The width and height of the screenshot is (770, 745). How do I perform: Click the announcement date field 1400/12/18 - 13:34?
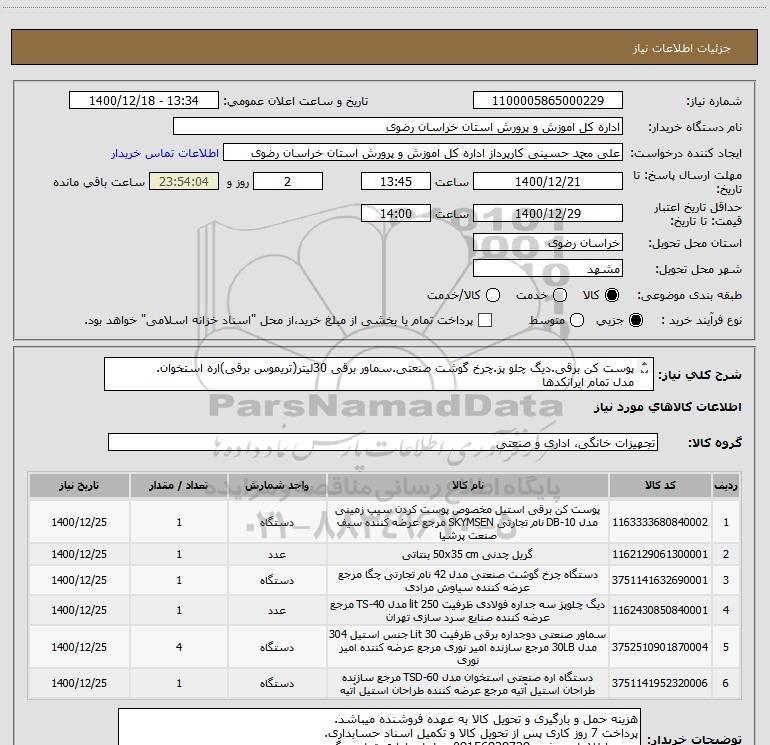[143, 100]
